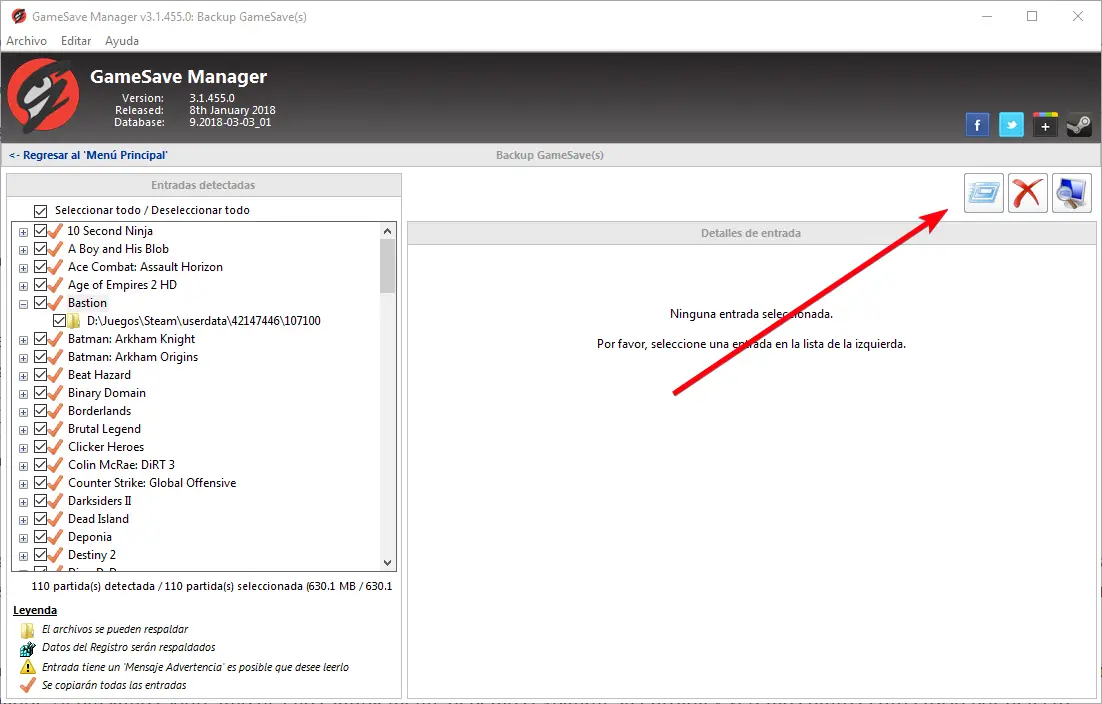1102x704 pixels.
Task: Click the red X cancel icon
Action: pyautogui.click(x=1028, y=193)
